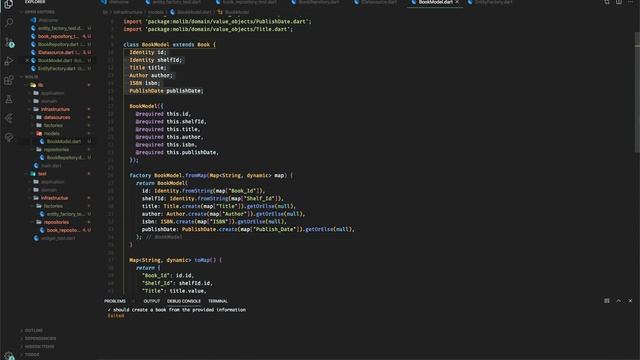
Task: Open the editor More Actions menu
Action: coord(631,2)
